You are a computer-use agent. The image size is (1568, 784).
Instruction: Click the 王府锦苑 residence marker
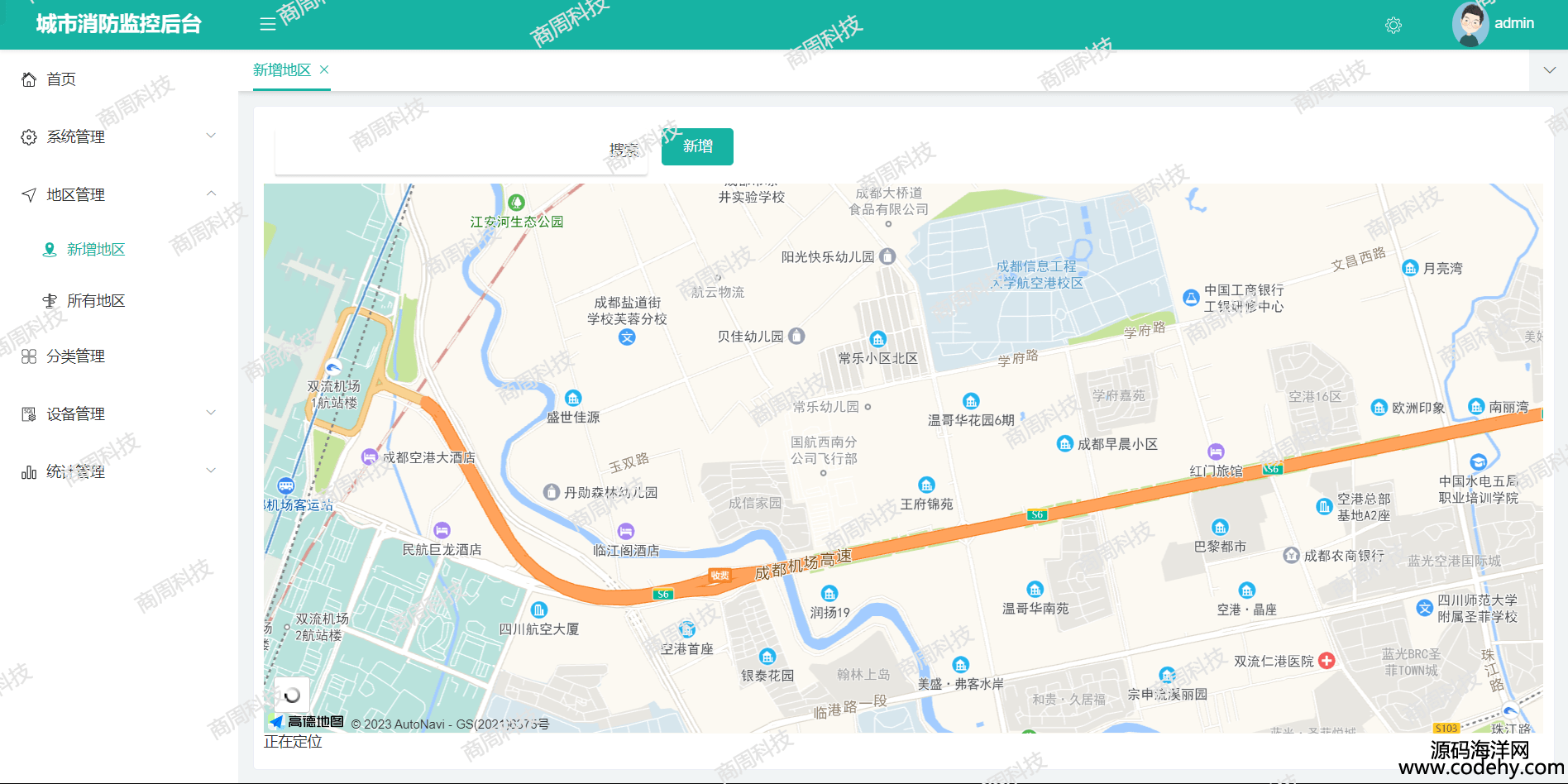pyautogui.click(x=927, y=485)
